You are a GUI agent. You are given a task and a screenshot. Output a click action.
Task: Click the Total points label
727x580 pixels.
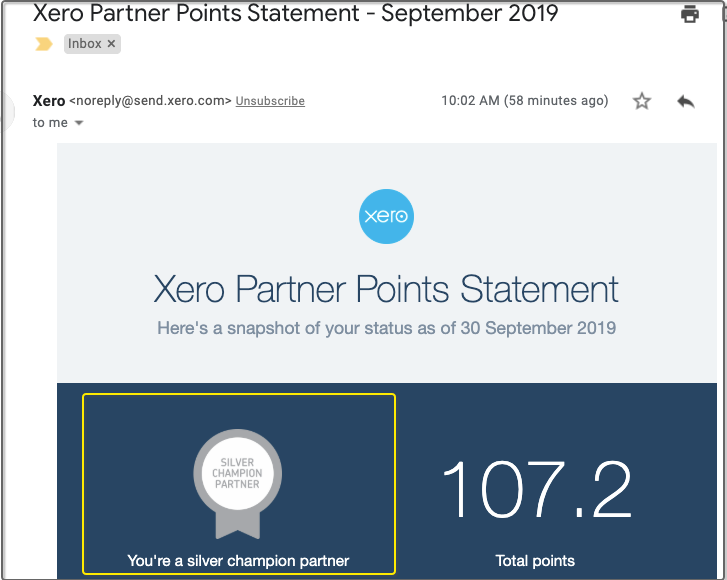pyautogui.click(x=535, y=561)
